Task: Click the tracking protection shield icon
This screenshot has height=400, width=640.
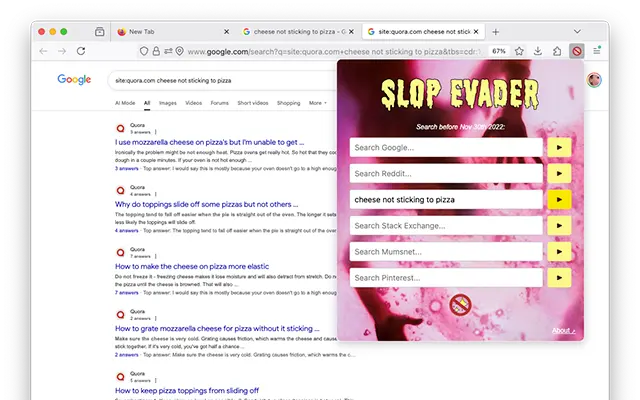Action: tap(144, 51)
